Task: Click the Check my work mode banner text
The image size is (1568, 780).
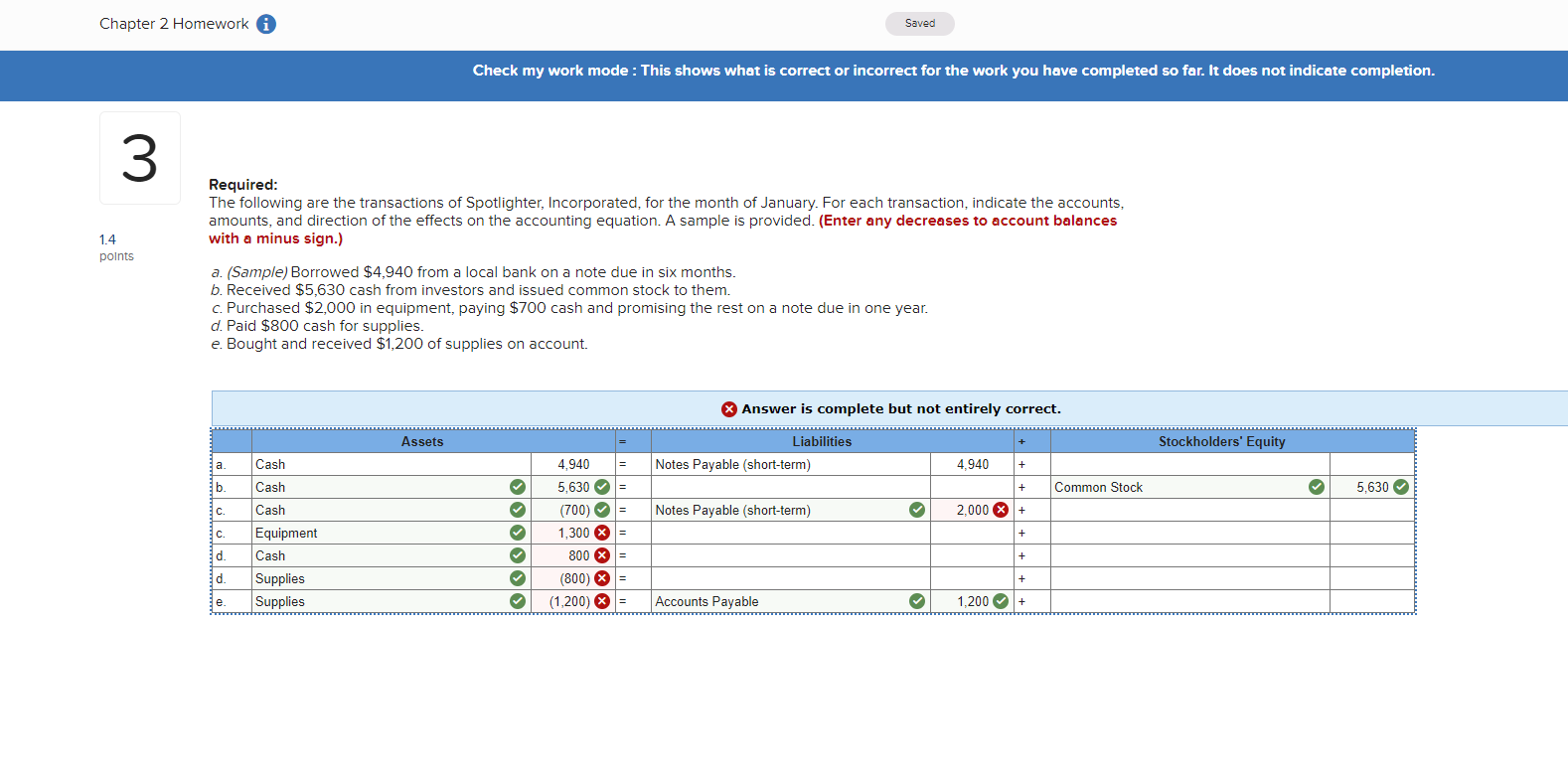Action: pyautogui.click(x=954, y=71)
